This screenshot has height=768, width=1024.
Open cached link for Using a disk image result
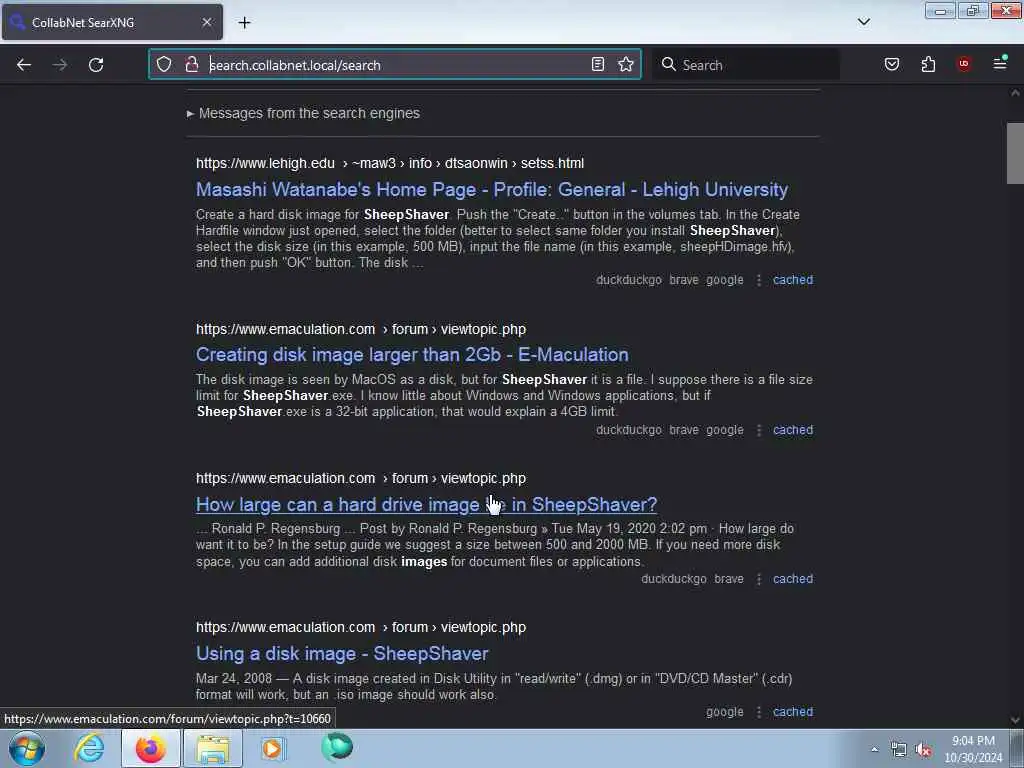pos(793,712)
